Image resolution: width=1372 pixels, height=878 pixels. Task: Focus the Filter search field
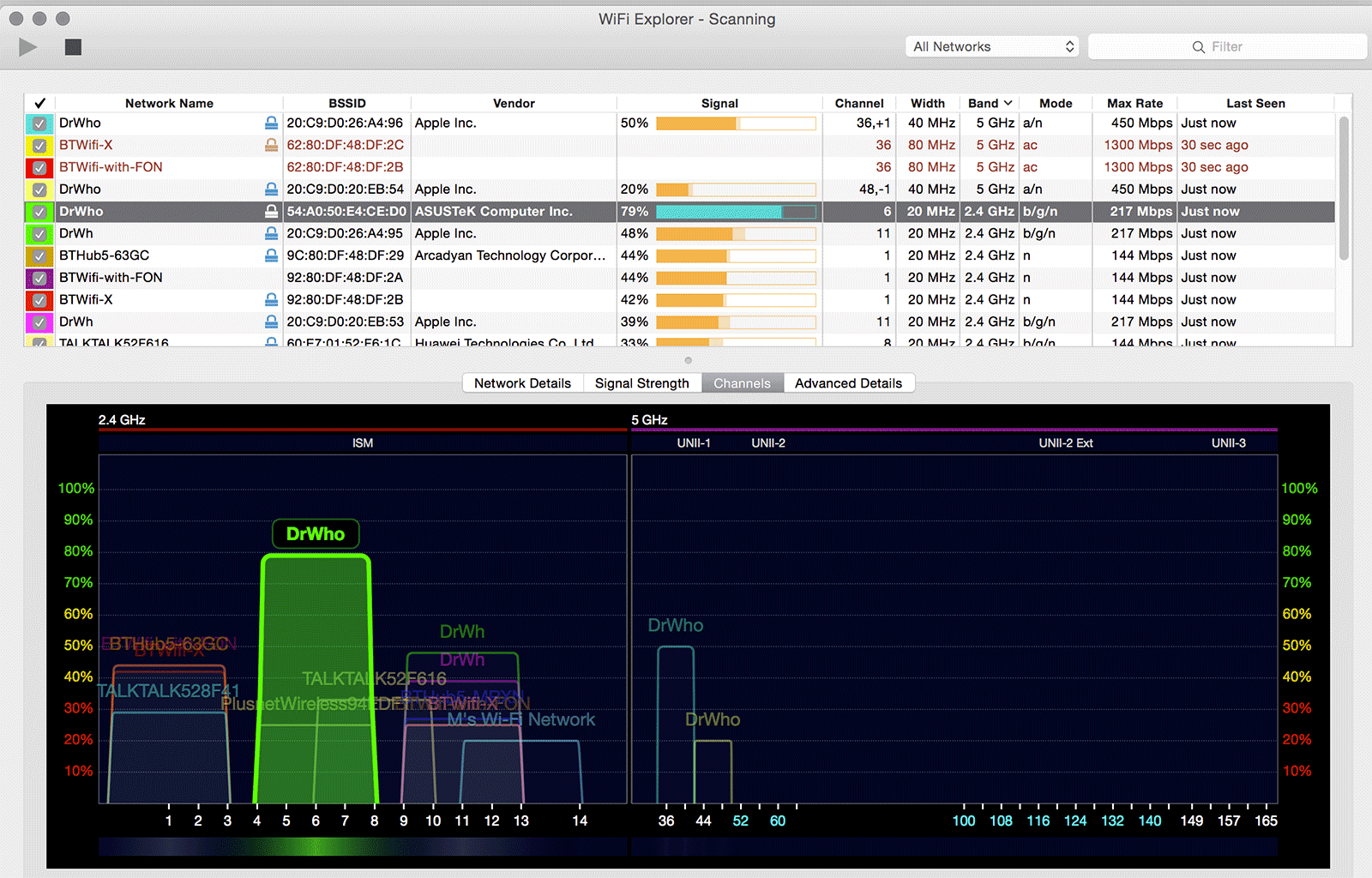pos(1227,46)
